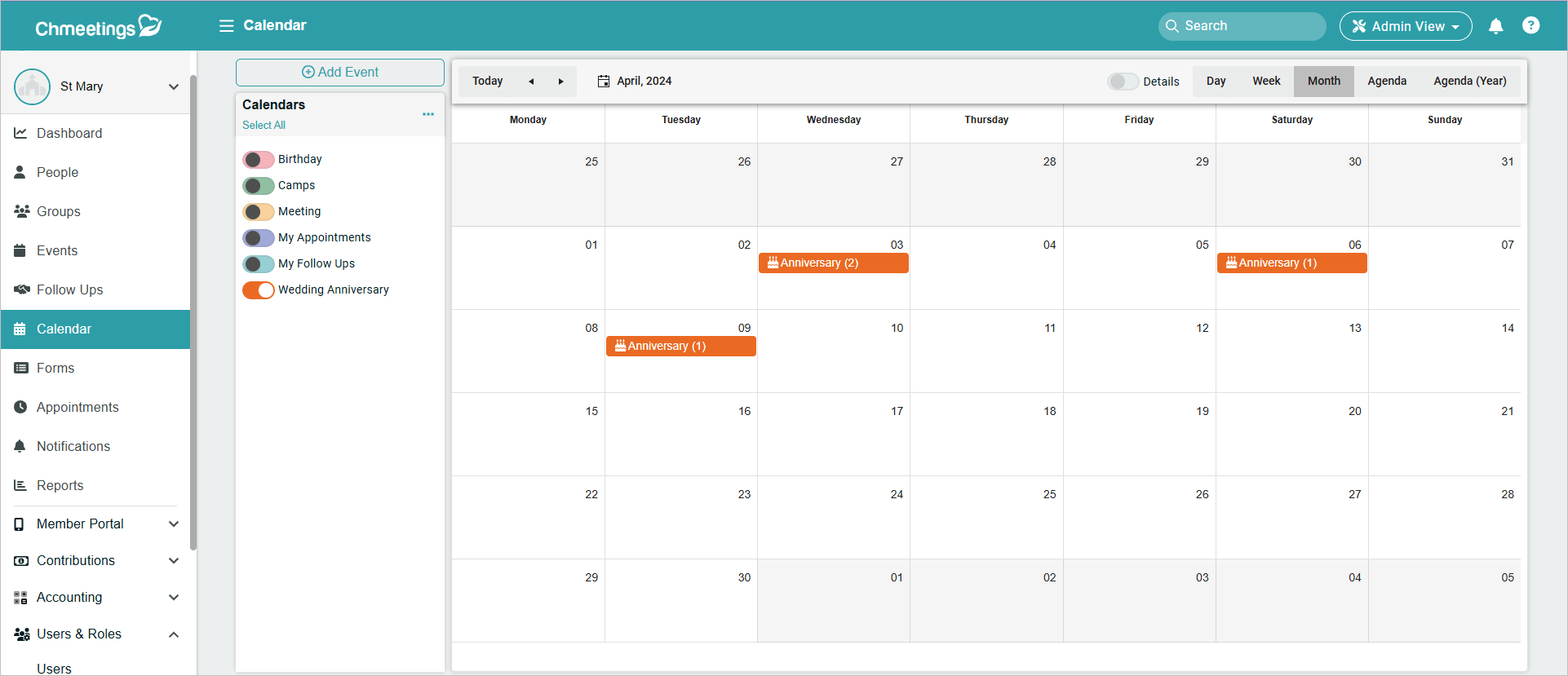The width and height of the screenshot is (1568, 676).
Task: Click the Groups people icon
Action: (22, 211)
